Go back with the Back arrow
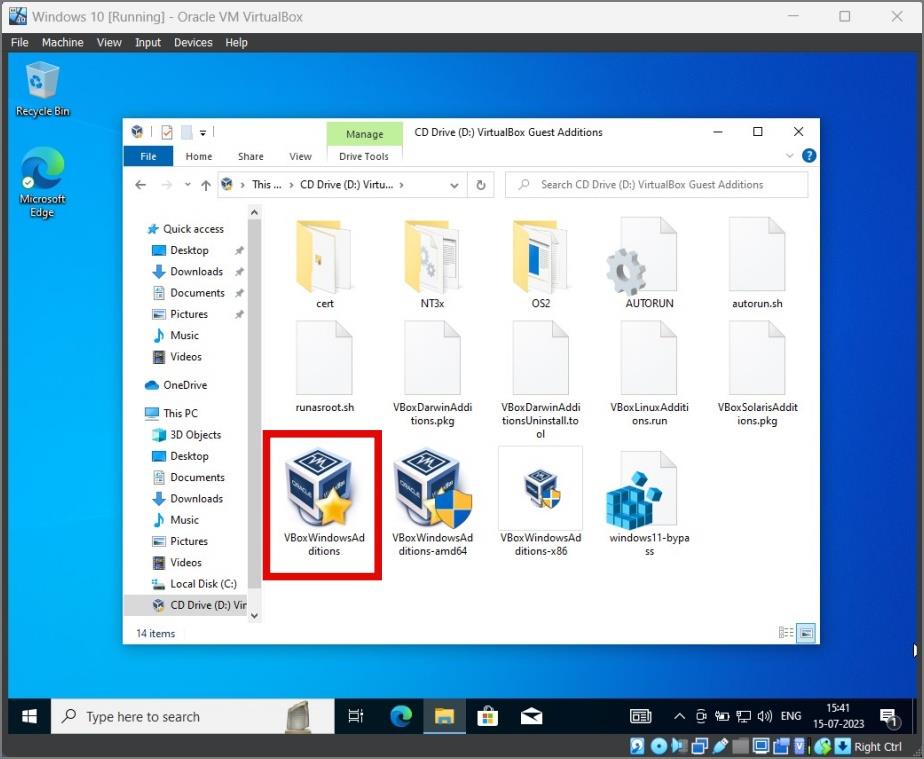The image size is (924, 759). point(140,185)
